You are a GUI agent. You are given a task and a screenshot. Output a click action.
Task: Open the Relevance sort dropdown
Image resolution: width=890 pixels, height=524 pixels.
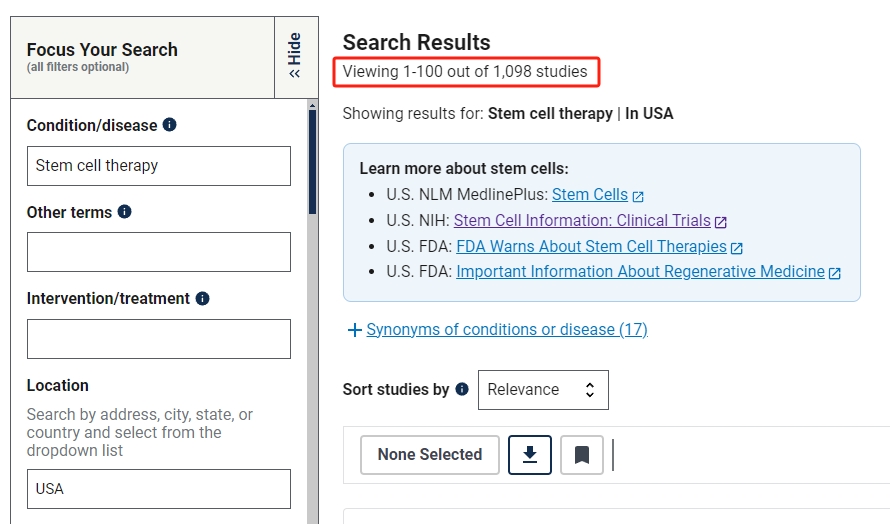coord(542,390)
